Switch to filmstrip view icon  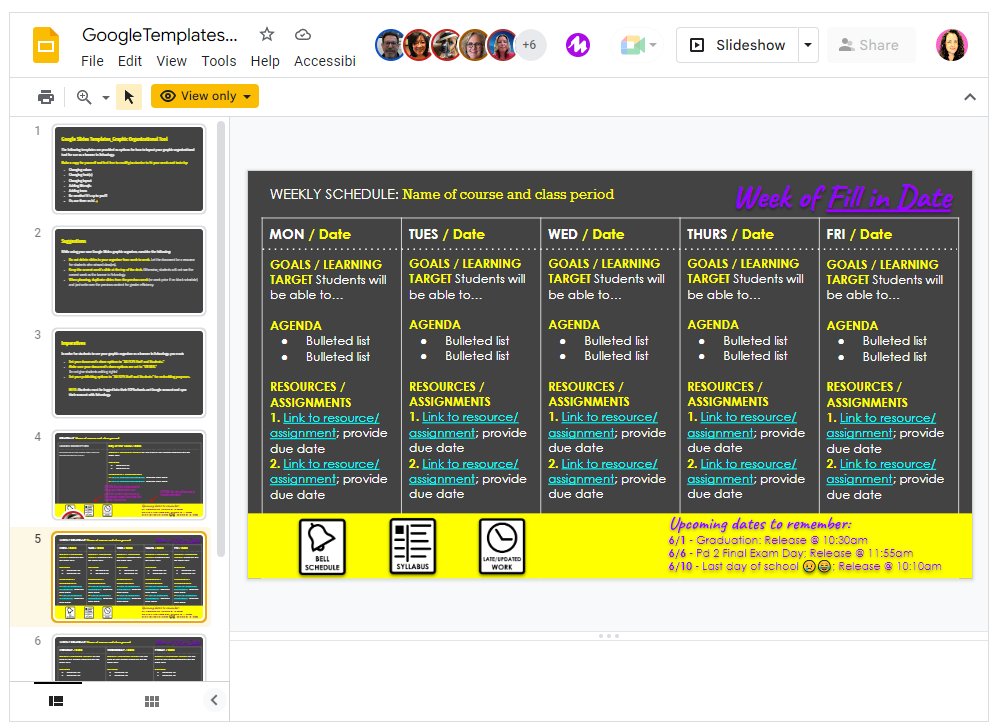(56, 701)
